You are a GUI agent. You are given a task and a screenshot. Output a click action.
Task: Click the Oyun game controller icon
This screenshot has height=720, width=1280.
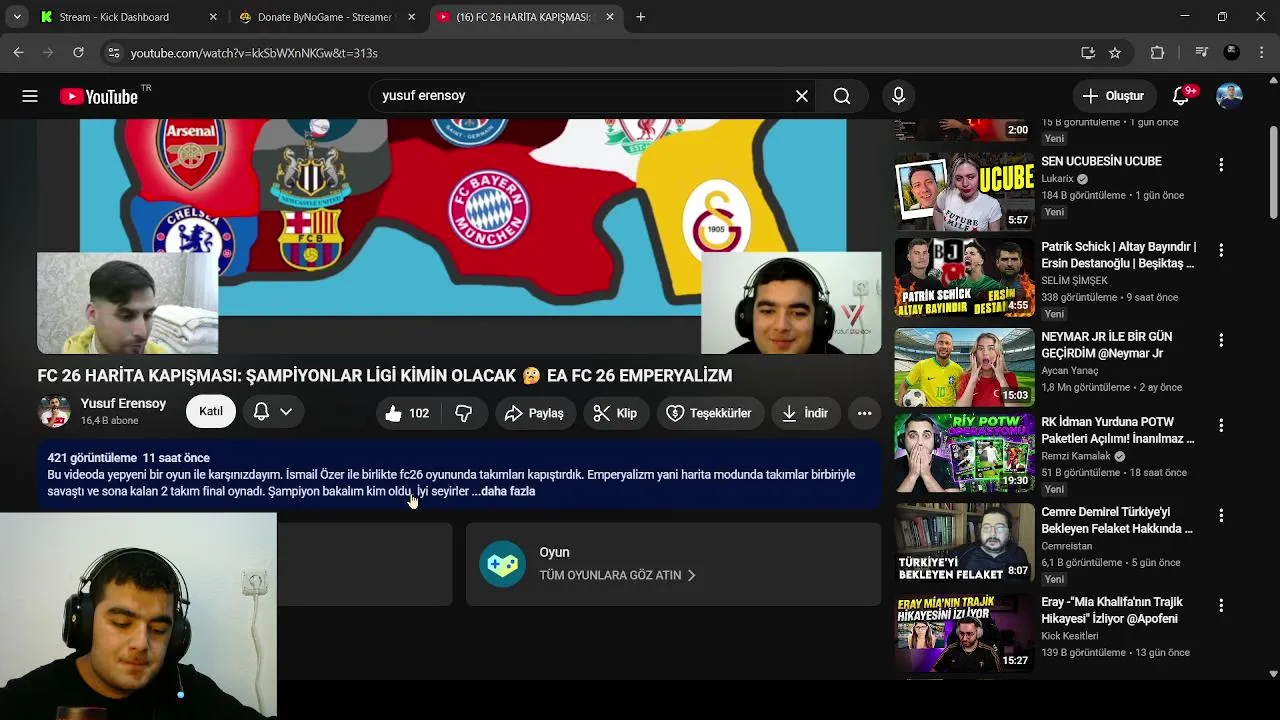click(502, 564)
